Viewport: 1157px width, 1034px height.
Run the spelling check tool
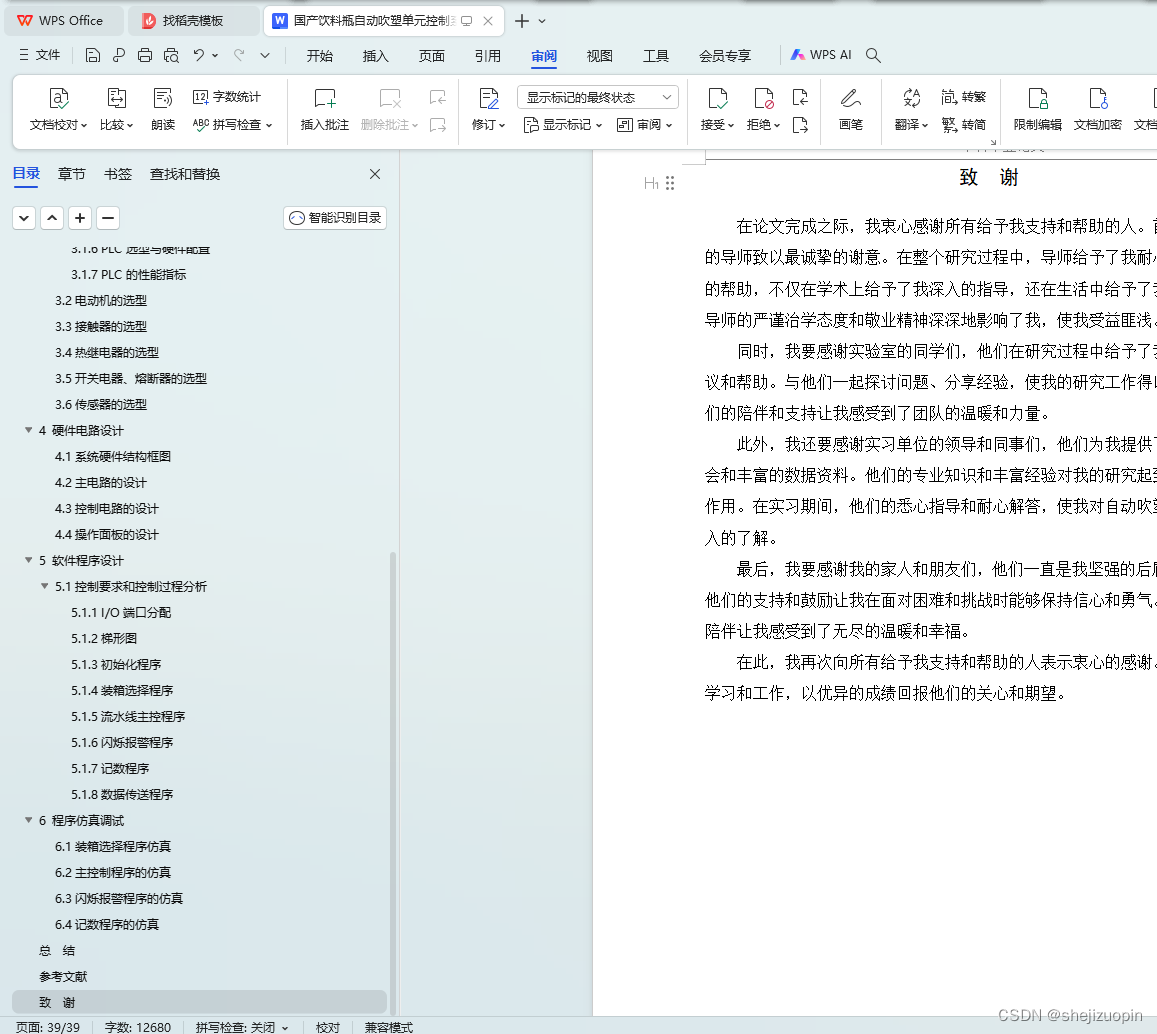232,125
